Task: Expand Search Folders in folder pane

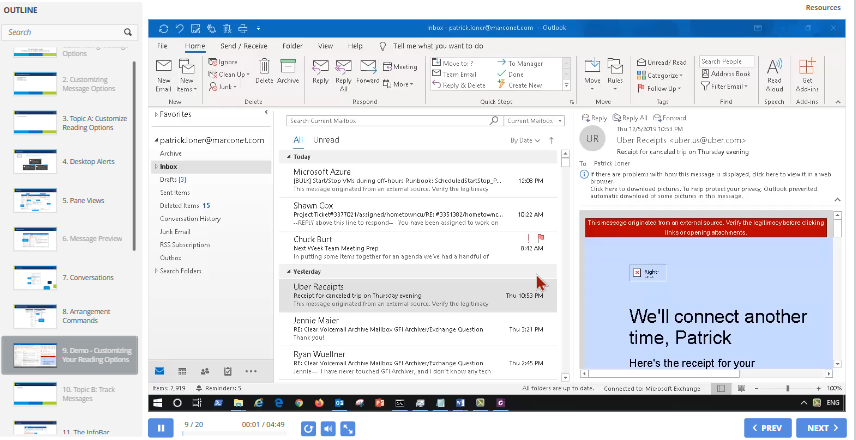Action: 156,271
